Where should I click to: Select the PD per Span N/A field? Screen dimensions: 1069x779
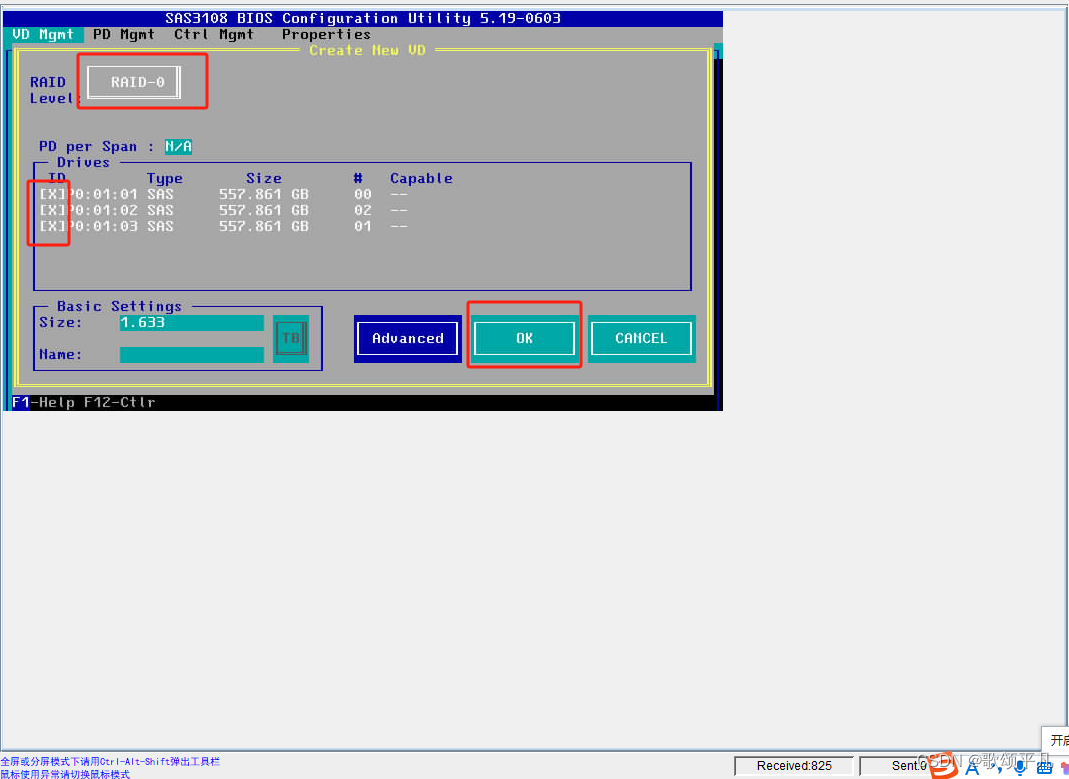pos(179,147)
